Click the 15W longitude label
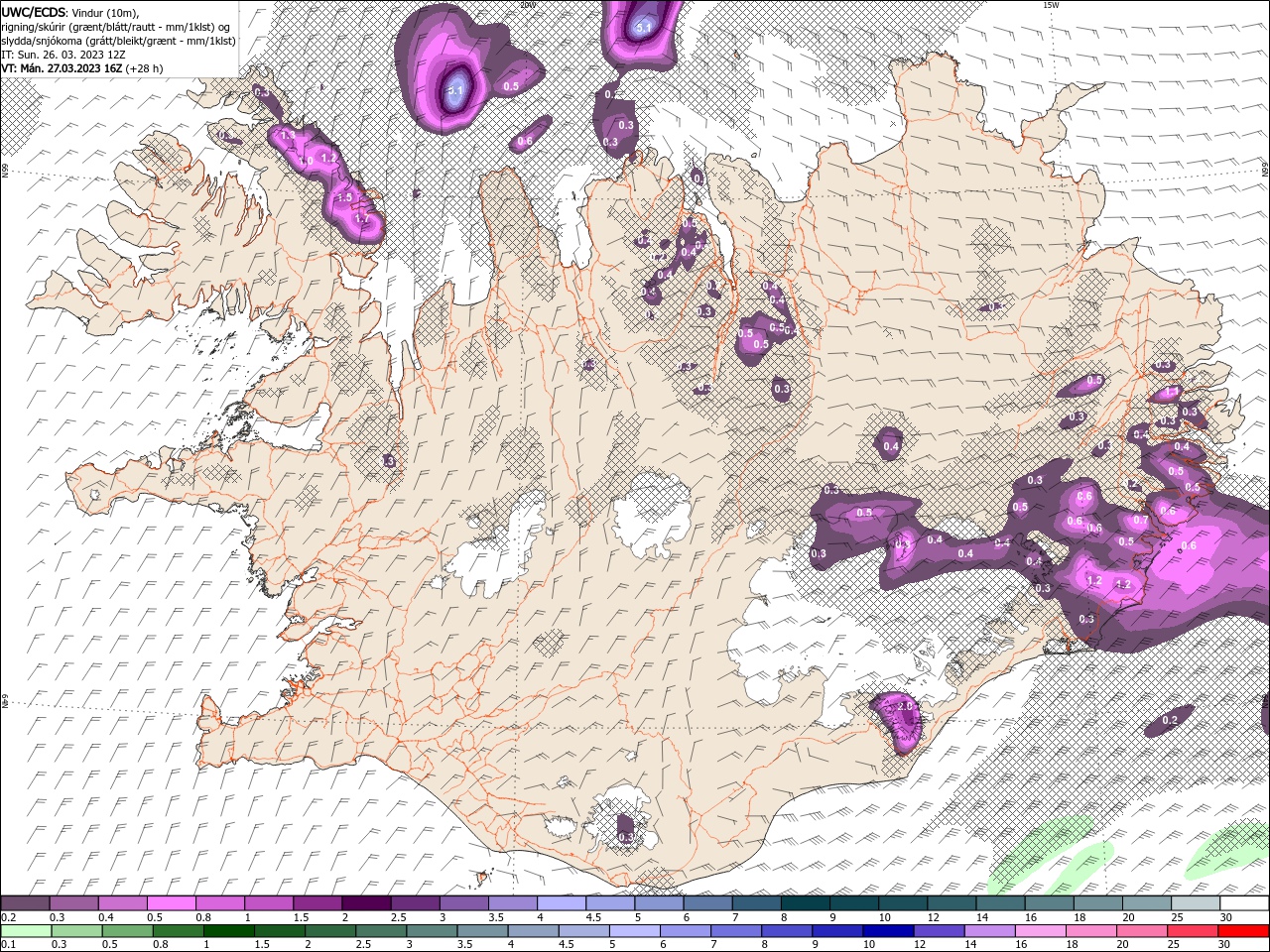This screenshot has height=952, width=1270. (1051, 5)
